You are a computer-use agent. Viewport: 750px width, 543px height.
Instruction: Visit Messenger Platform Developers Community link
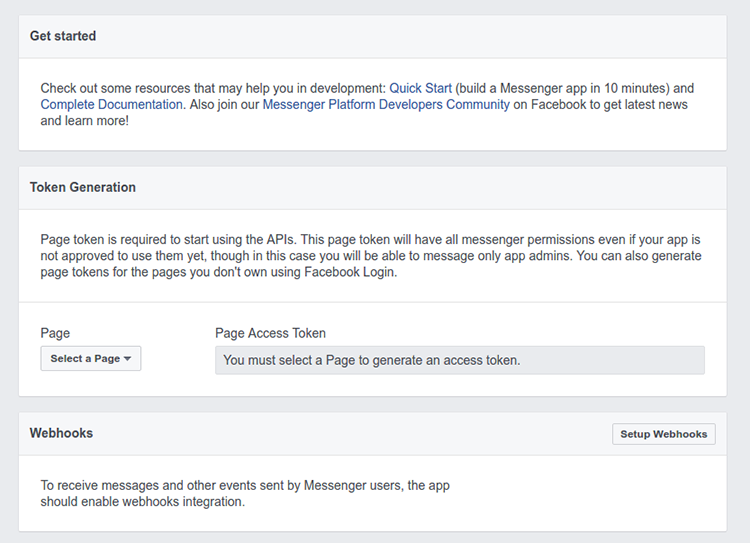(386, 104)
